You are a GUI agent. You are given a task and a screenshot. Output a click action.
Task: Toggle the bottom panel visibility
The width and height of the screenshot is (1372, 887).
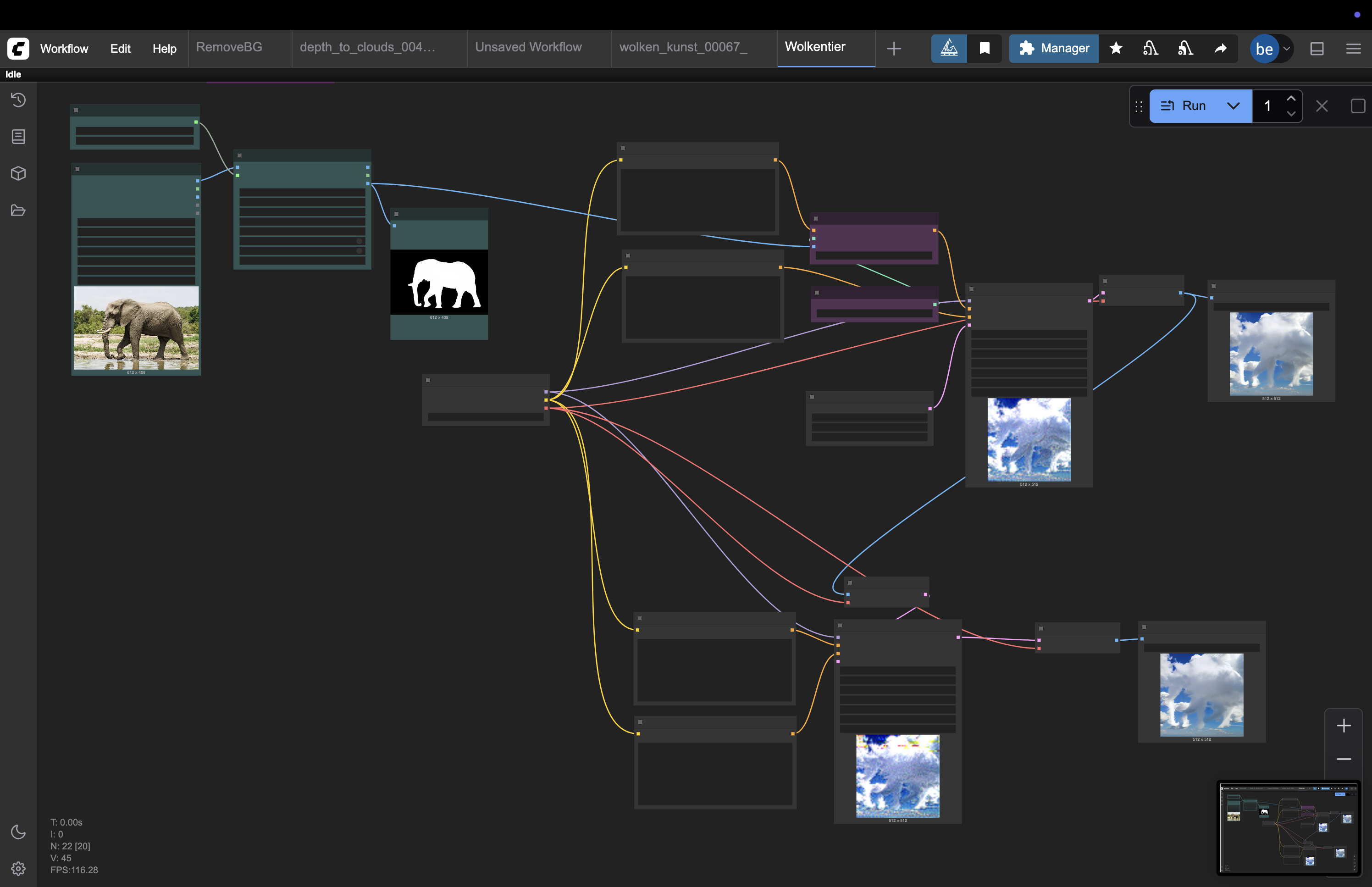[1317, 48]
